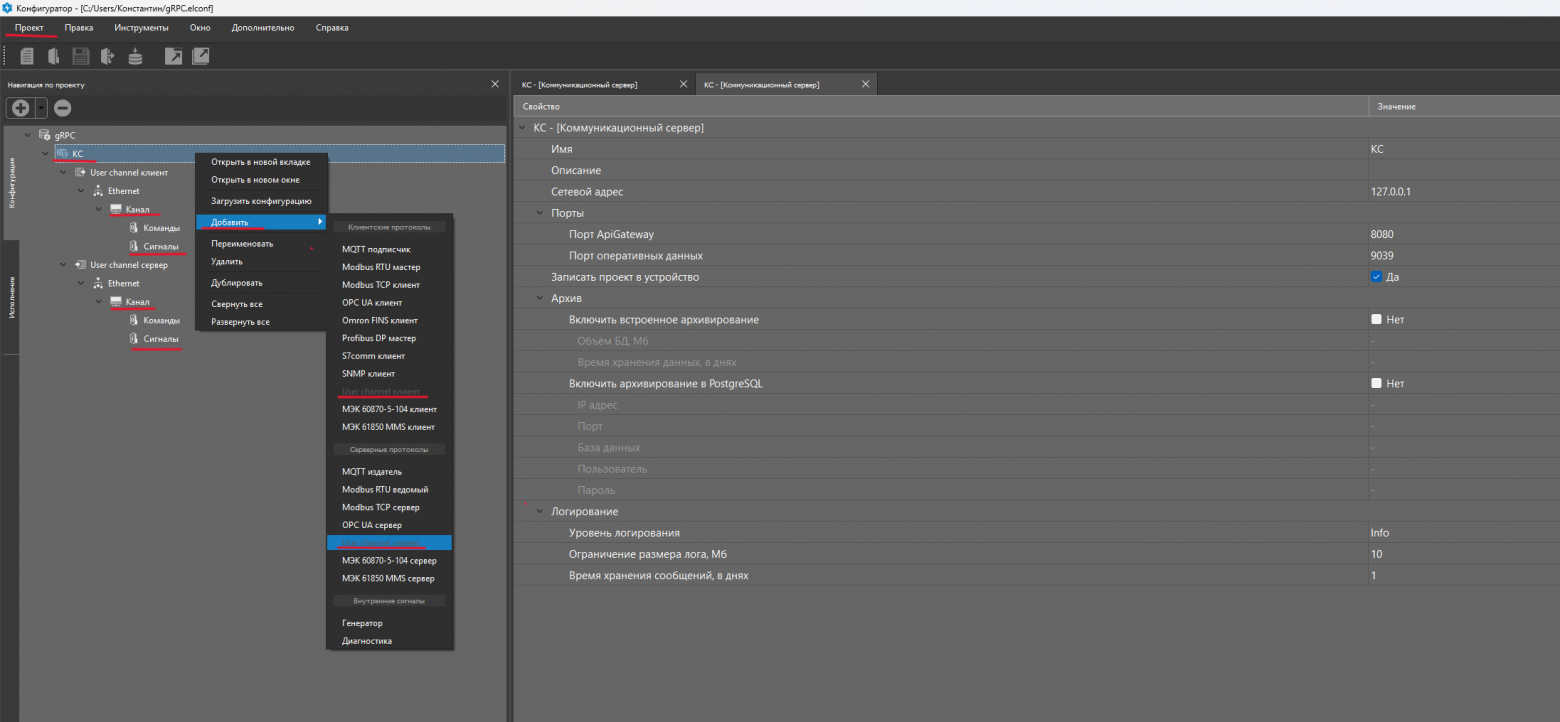This screenshot has height=722, width=1560.
Task: Click the stacked-squares arrow icon in toolbar
Action: pyautogui.click(x=201, y=56)
